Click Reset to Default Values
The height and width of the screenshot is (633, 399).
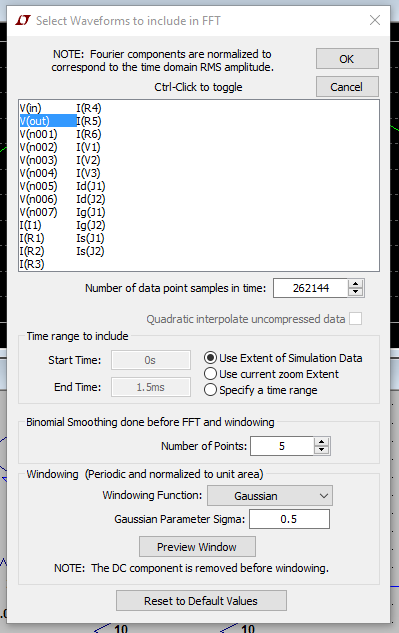(201, 601)
